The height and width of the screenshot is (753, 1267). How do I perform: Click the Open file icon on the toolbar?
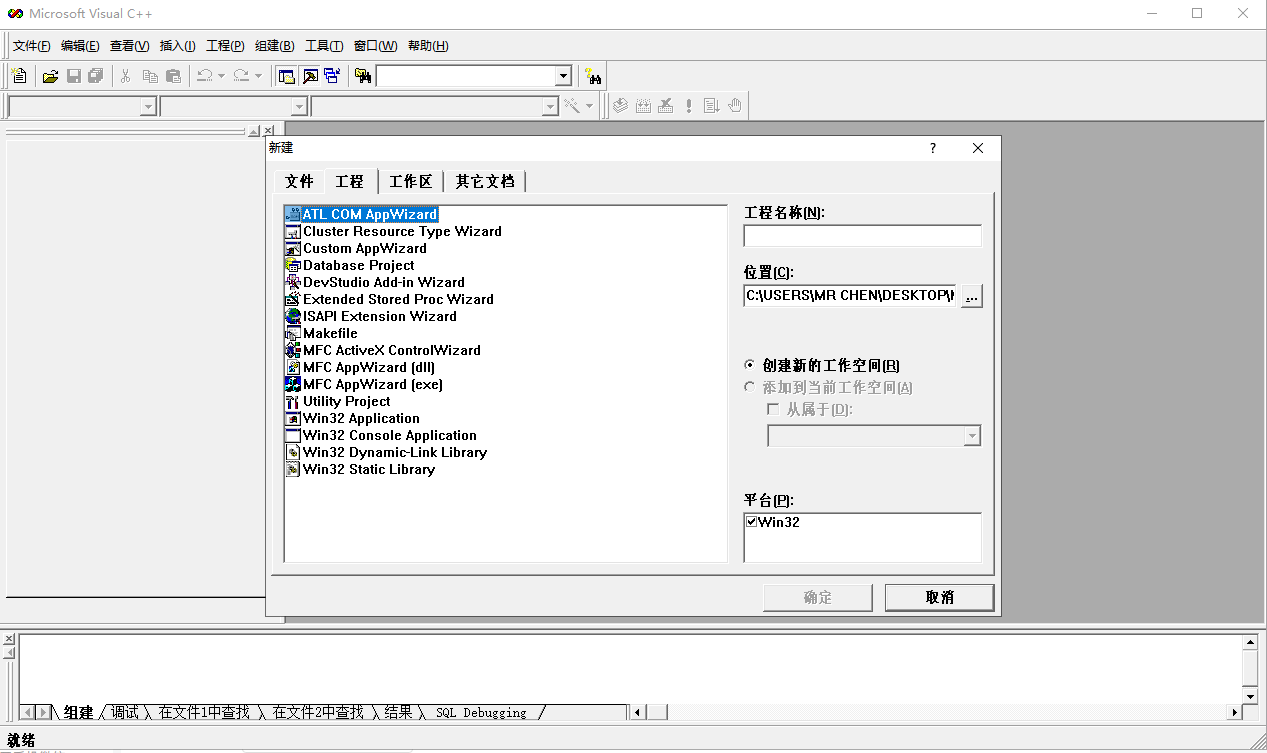(51, 75)
